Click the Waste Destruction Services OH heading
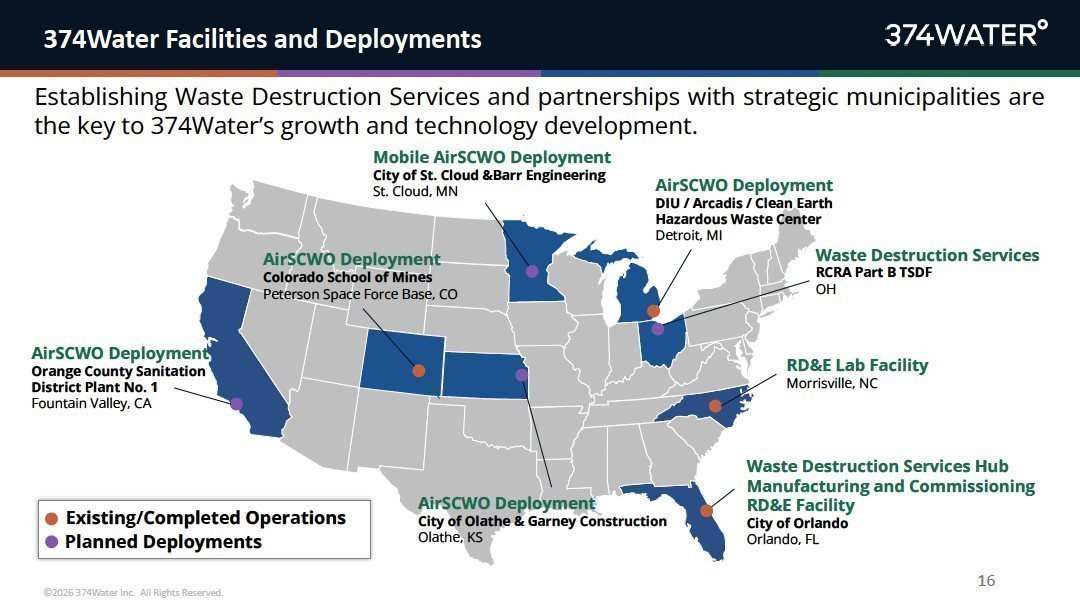 [927, 255]
